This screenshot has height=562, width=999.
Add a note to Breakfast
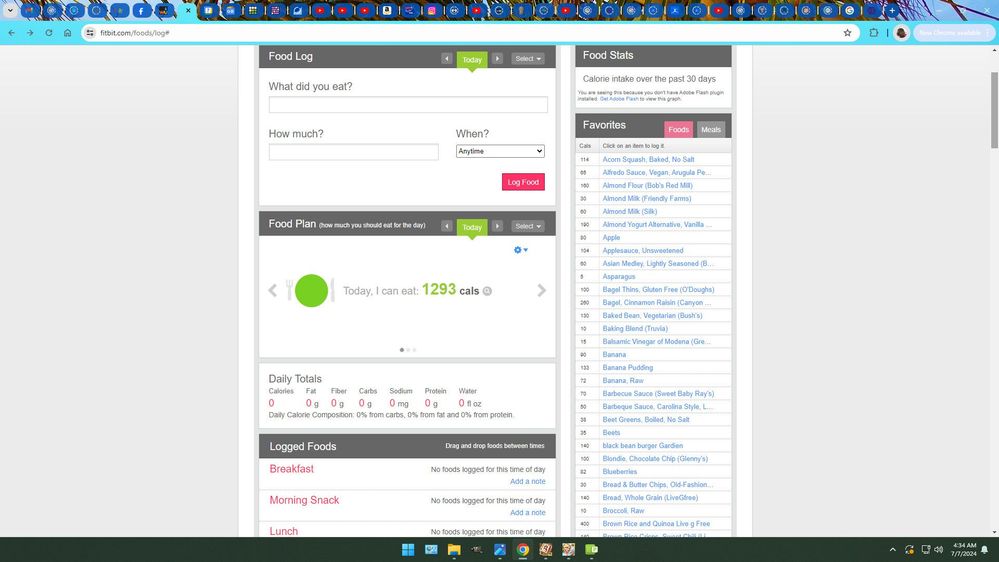[x=528, y=481]
